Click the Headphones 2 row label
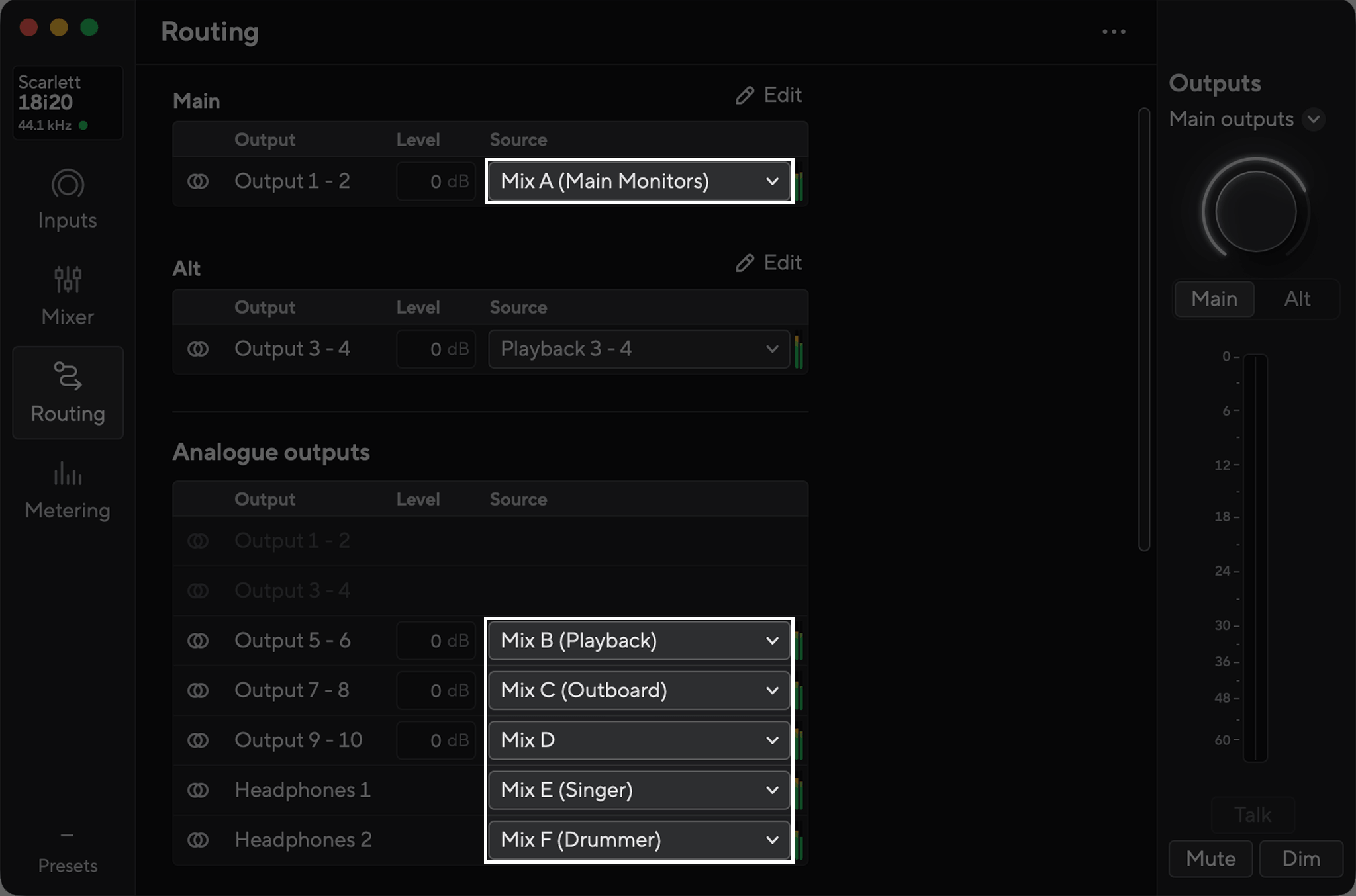Viewport: 1356px width, 896px height. click(x=303, y=840)
